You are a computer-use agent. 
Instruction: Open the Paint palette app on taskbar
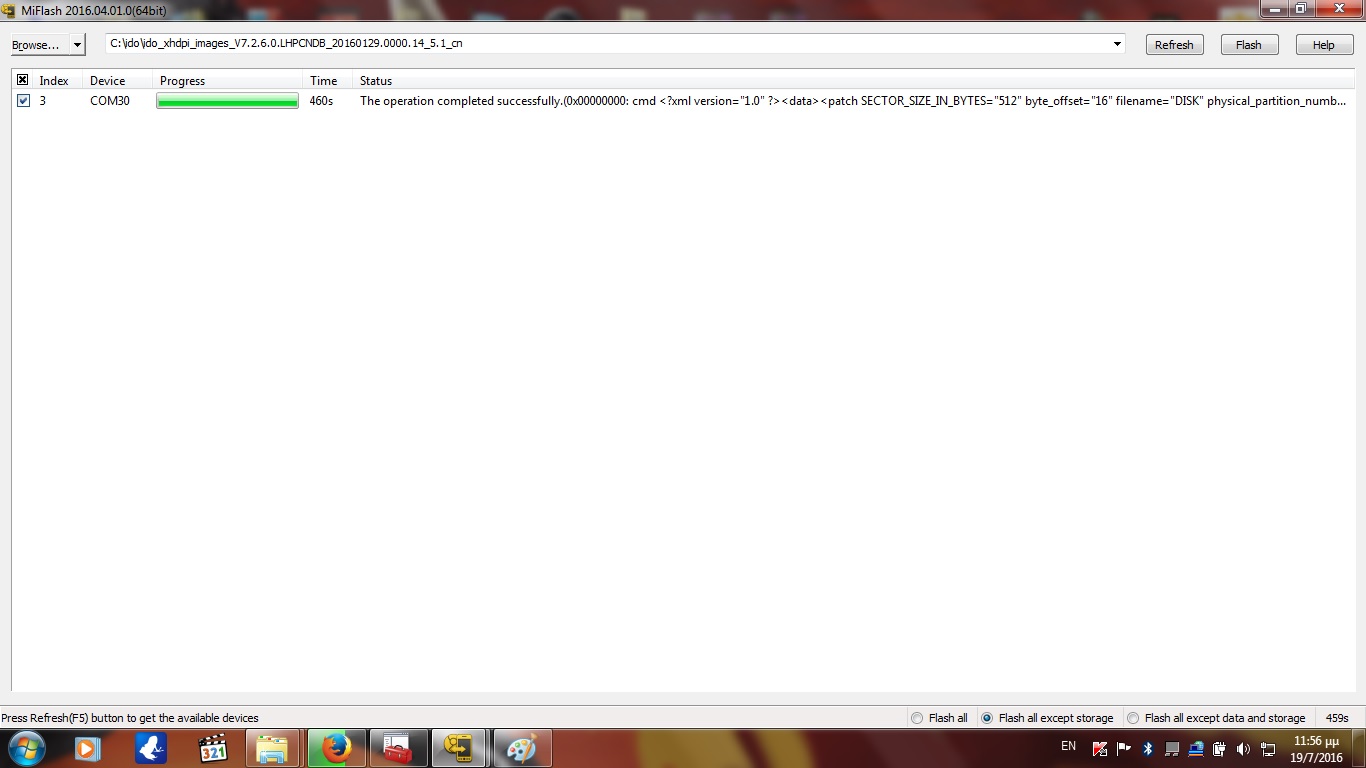click(x=522, y=748)
